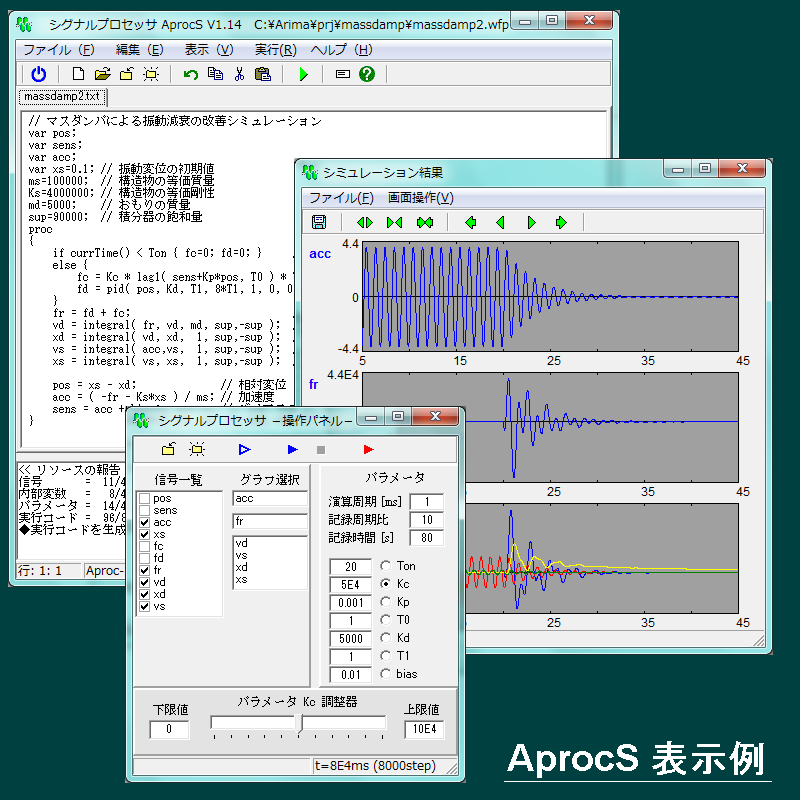Switch to the massdamp2.txt tab
Screen dimensions: 800x800
(62, 97)
